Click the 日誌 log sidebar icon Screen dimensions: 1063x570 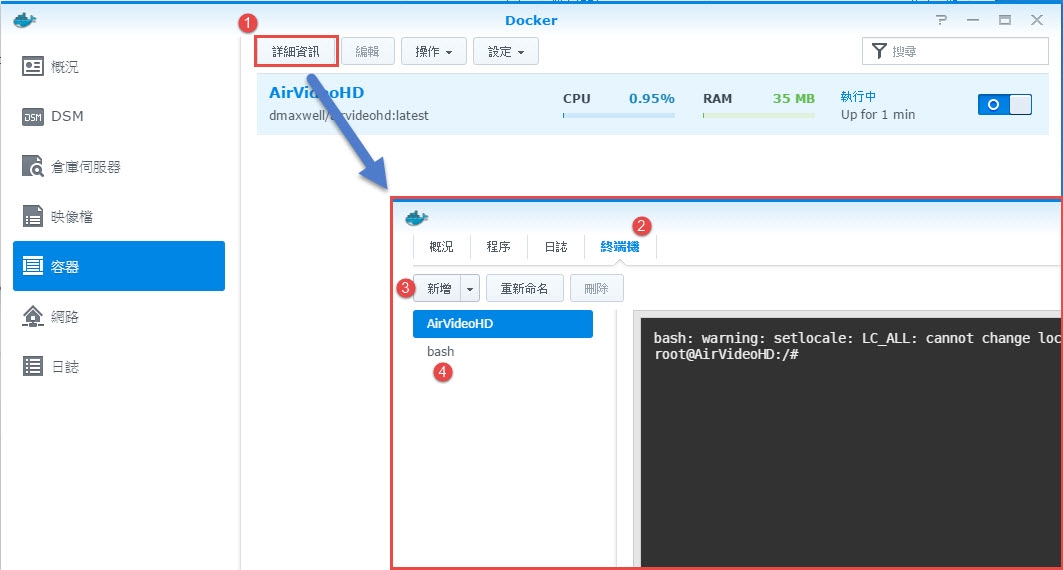[33, 366]
